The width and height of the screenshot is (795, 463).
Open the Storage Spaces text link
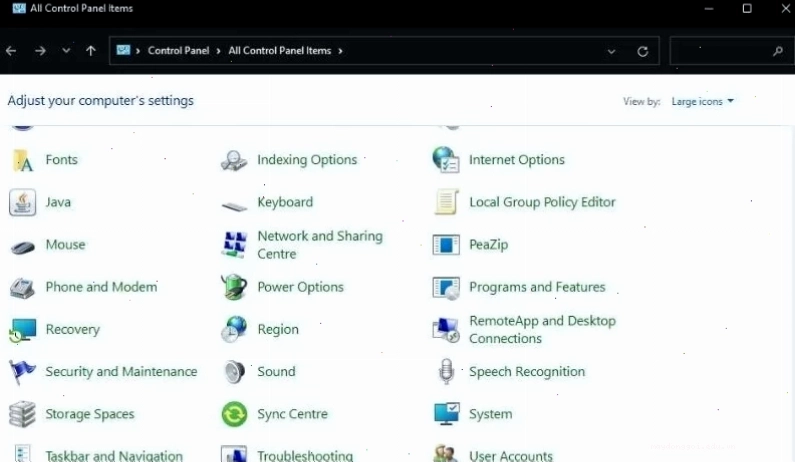tap(90, 414)
